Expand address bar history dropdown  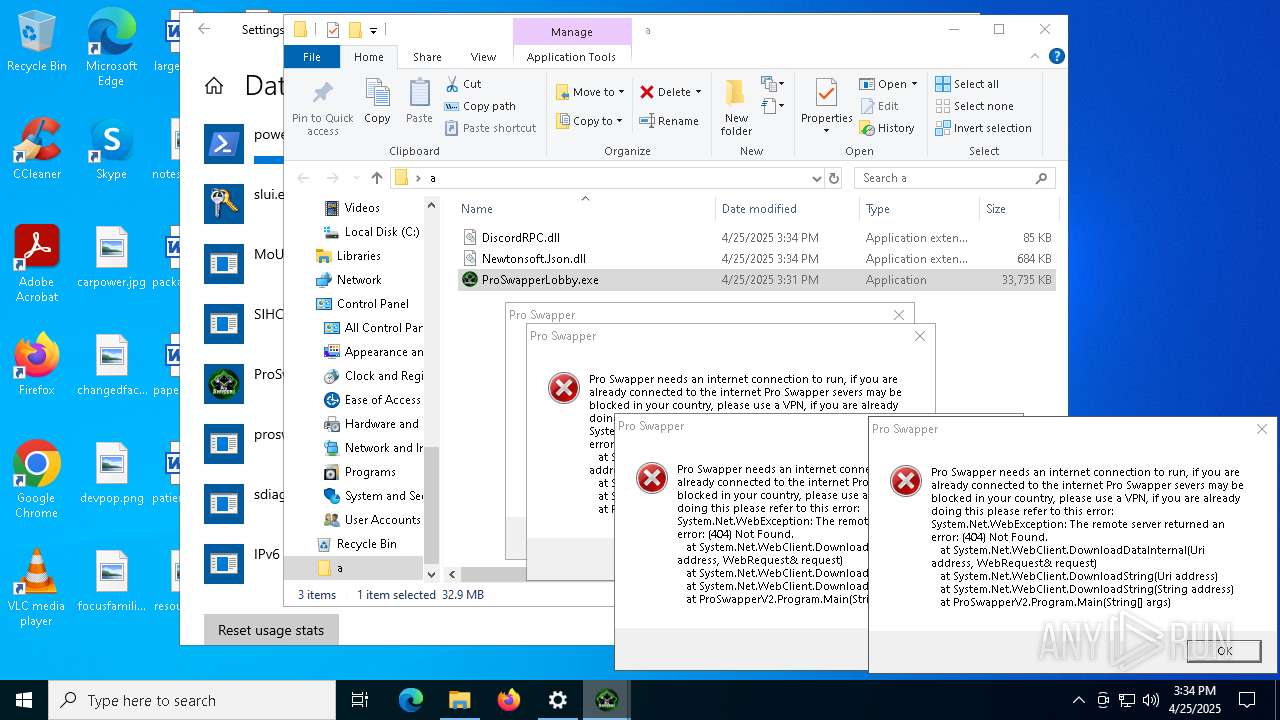(x=817, y=178)
